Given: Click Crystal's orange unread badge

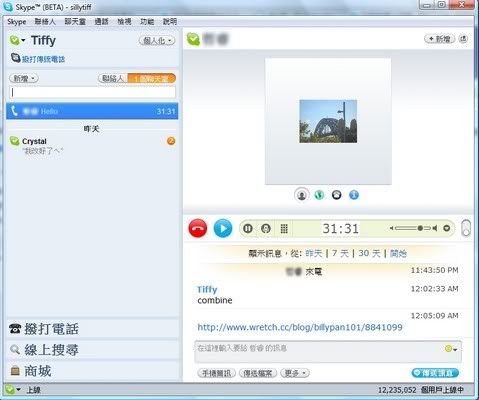Looking at the screenshot, I should point(171,141).
